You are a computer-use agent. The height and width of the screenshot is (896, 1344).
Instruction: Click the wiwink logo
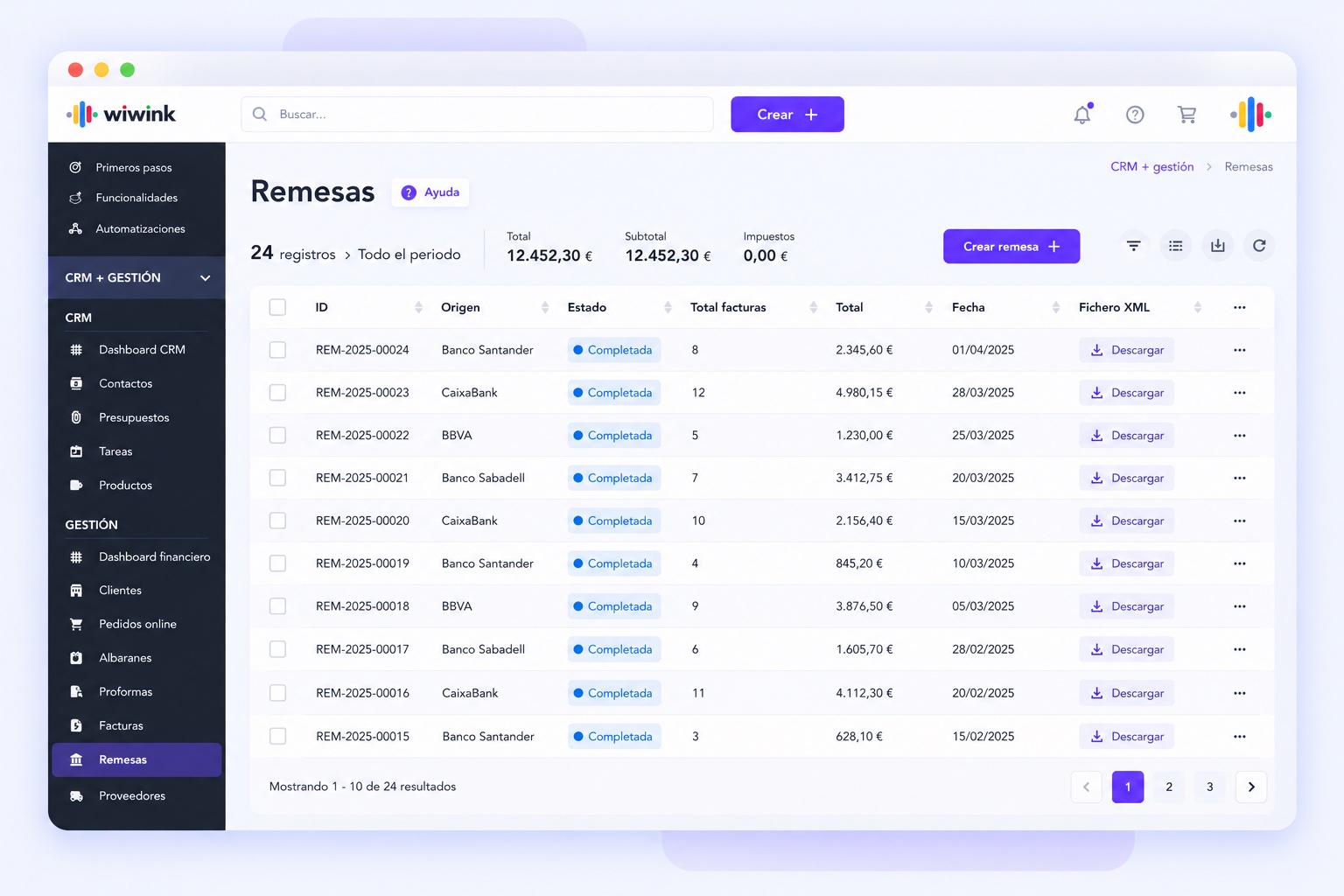[x=122, y=114]
